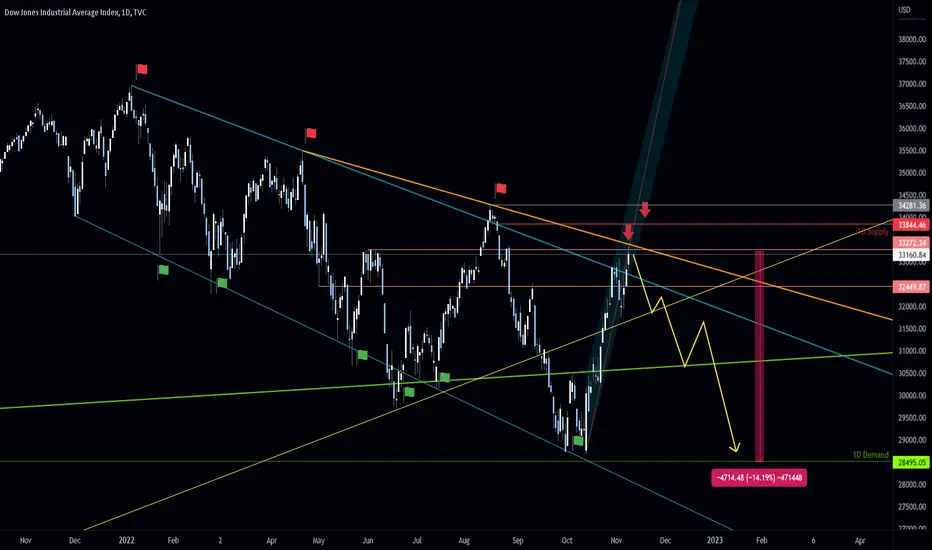
Task: Click the 29000.00 price axis label
Action: pos(912,440)
